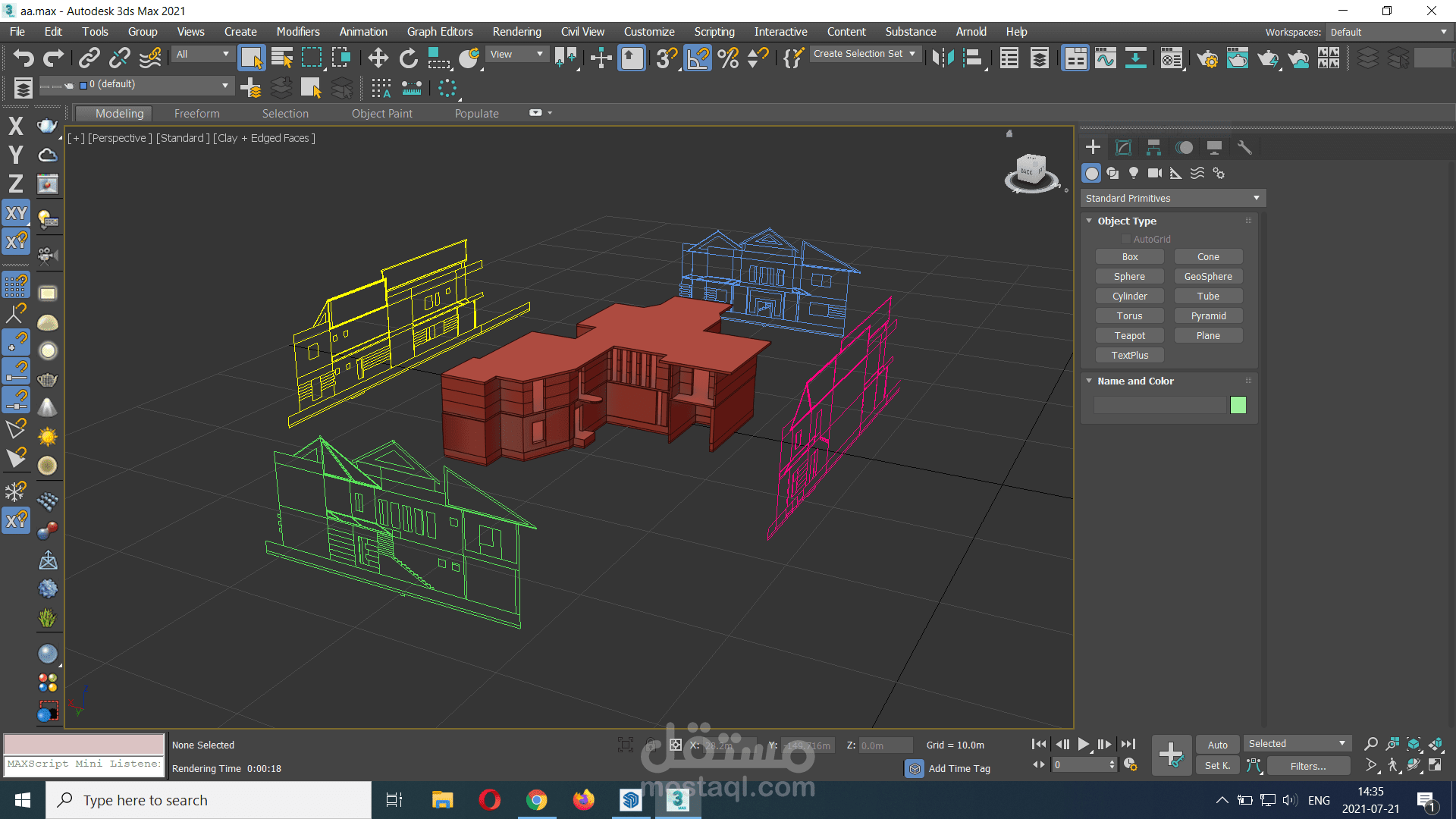Open the Rendering menu

coord(516,32)
